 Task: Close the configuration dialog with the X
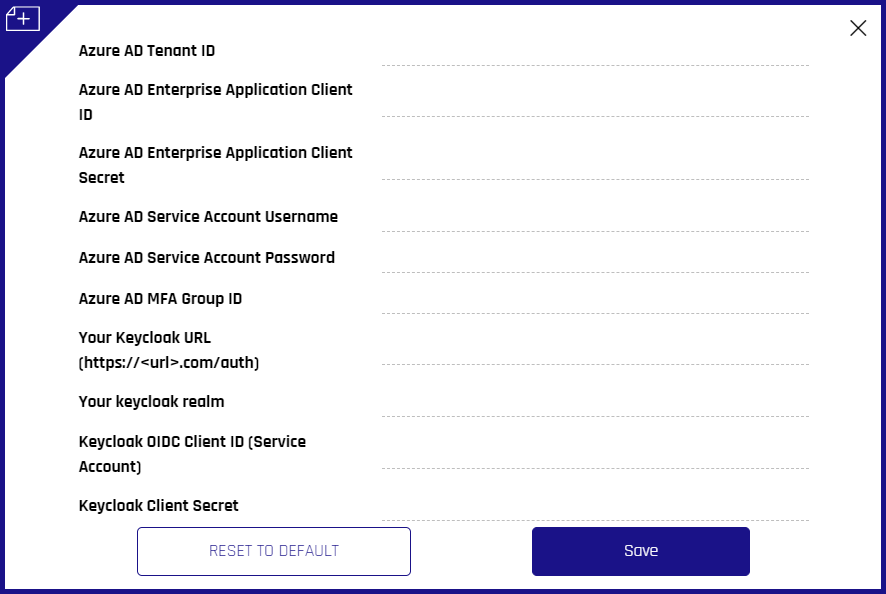point(858,28)
